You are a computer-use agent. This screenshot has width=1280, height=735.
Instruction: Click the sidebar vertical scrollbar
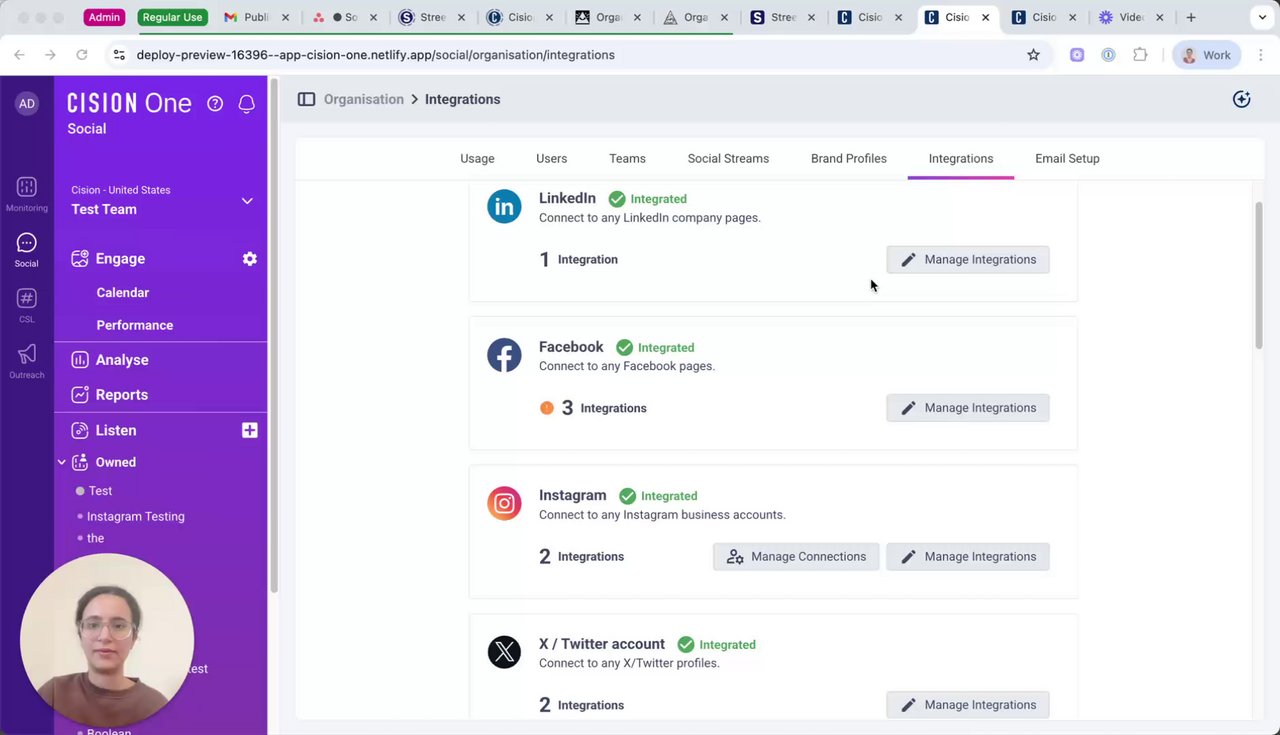(x=273, y=335)
